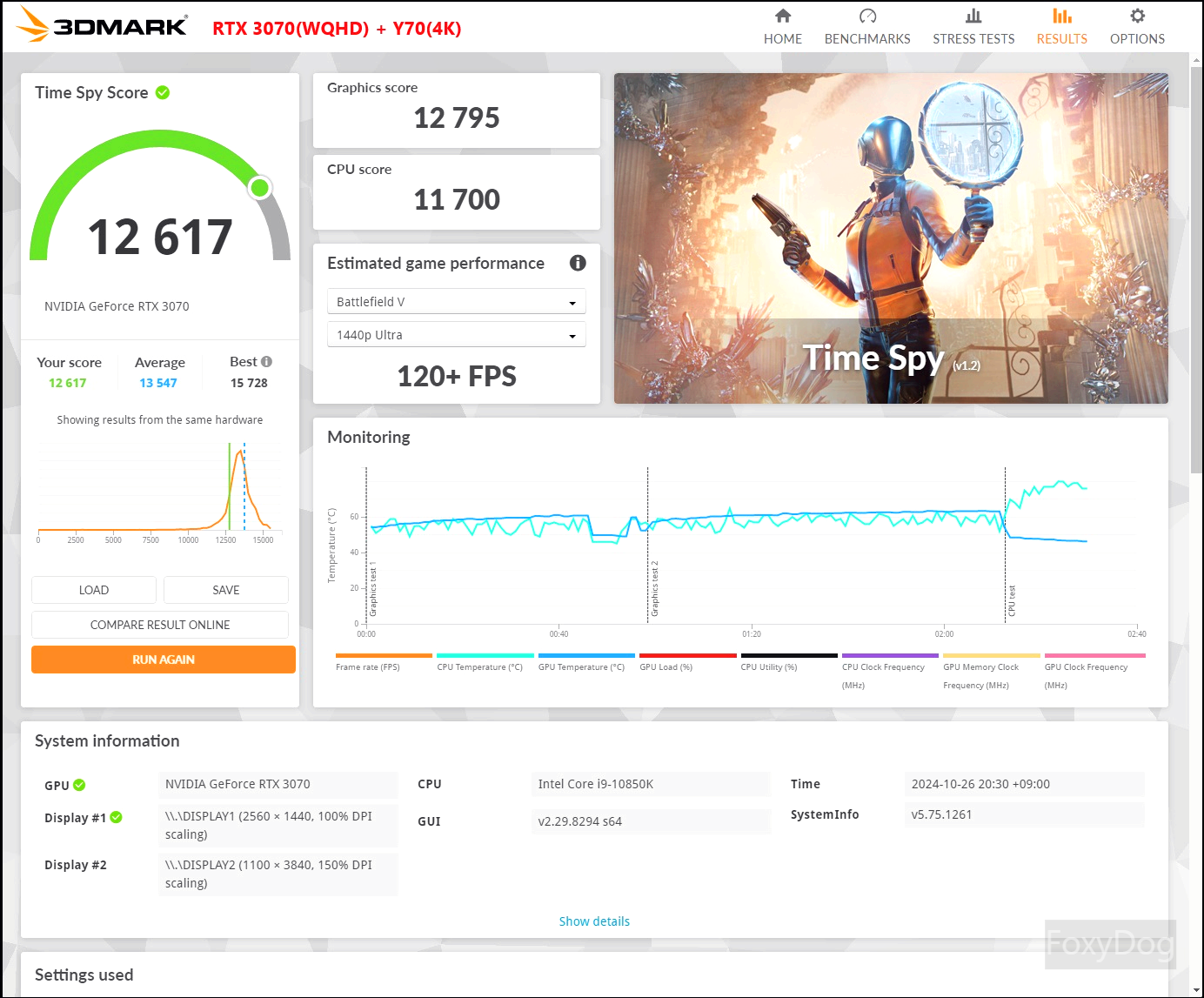Click the Benchmarks gauge icon

click(867, 16)
